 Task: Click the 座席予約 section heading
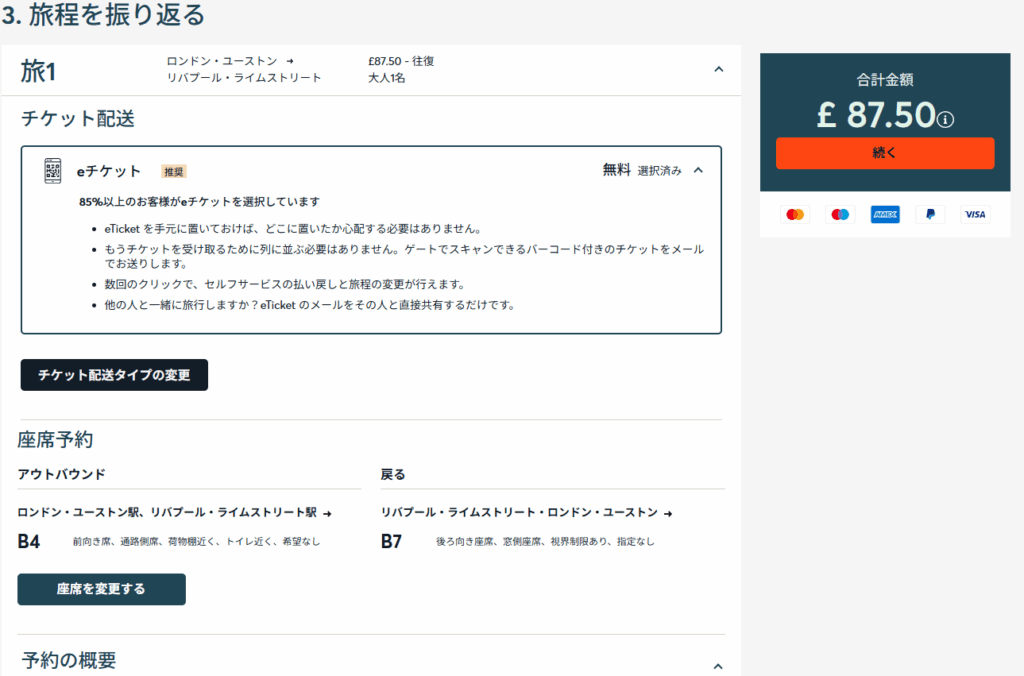click(56, 440)
